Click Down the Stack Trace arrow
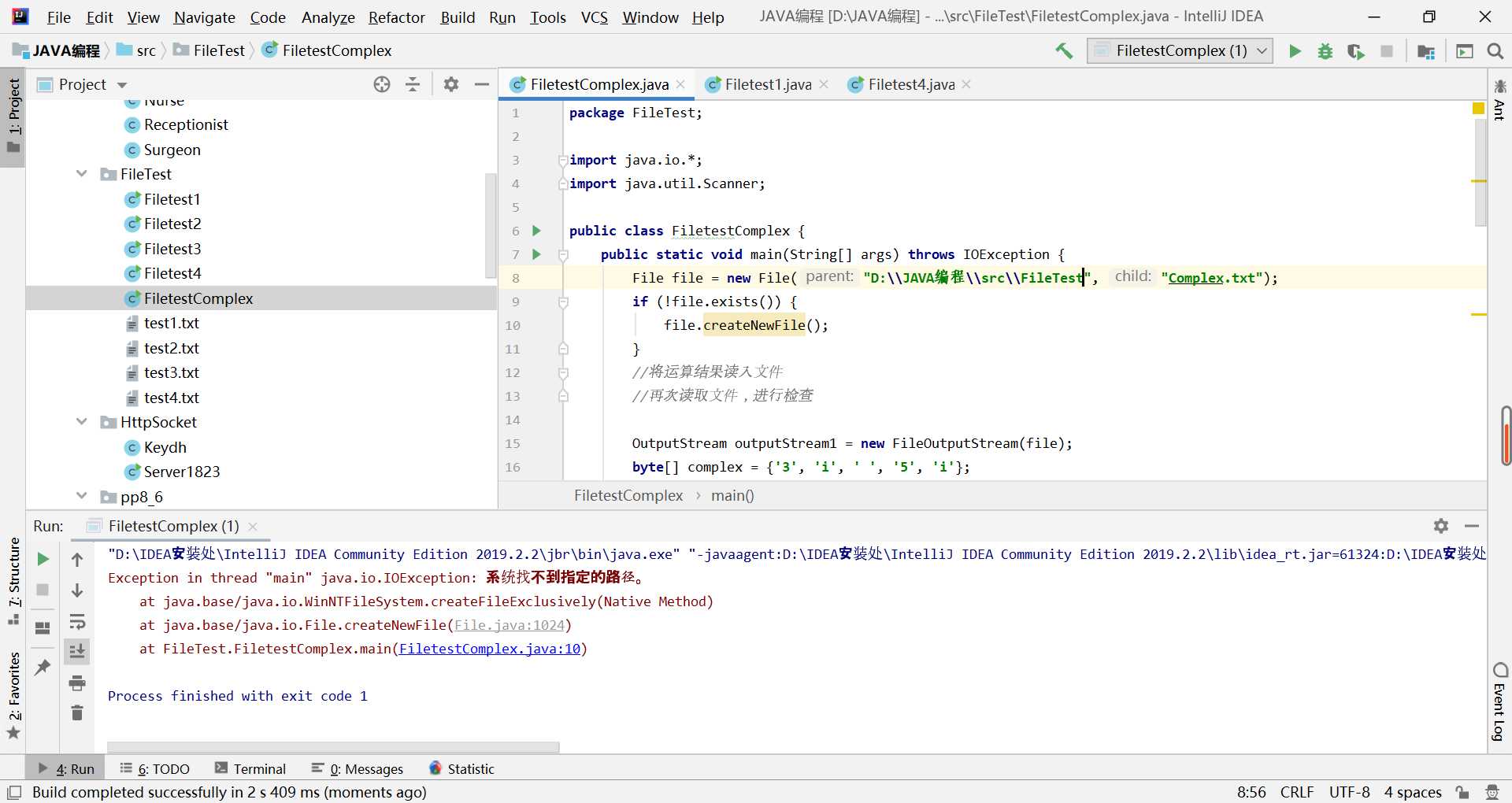The image size is (1512, 803). (77, 590)
